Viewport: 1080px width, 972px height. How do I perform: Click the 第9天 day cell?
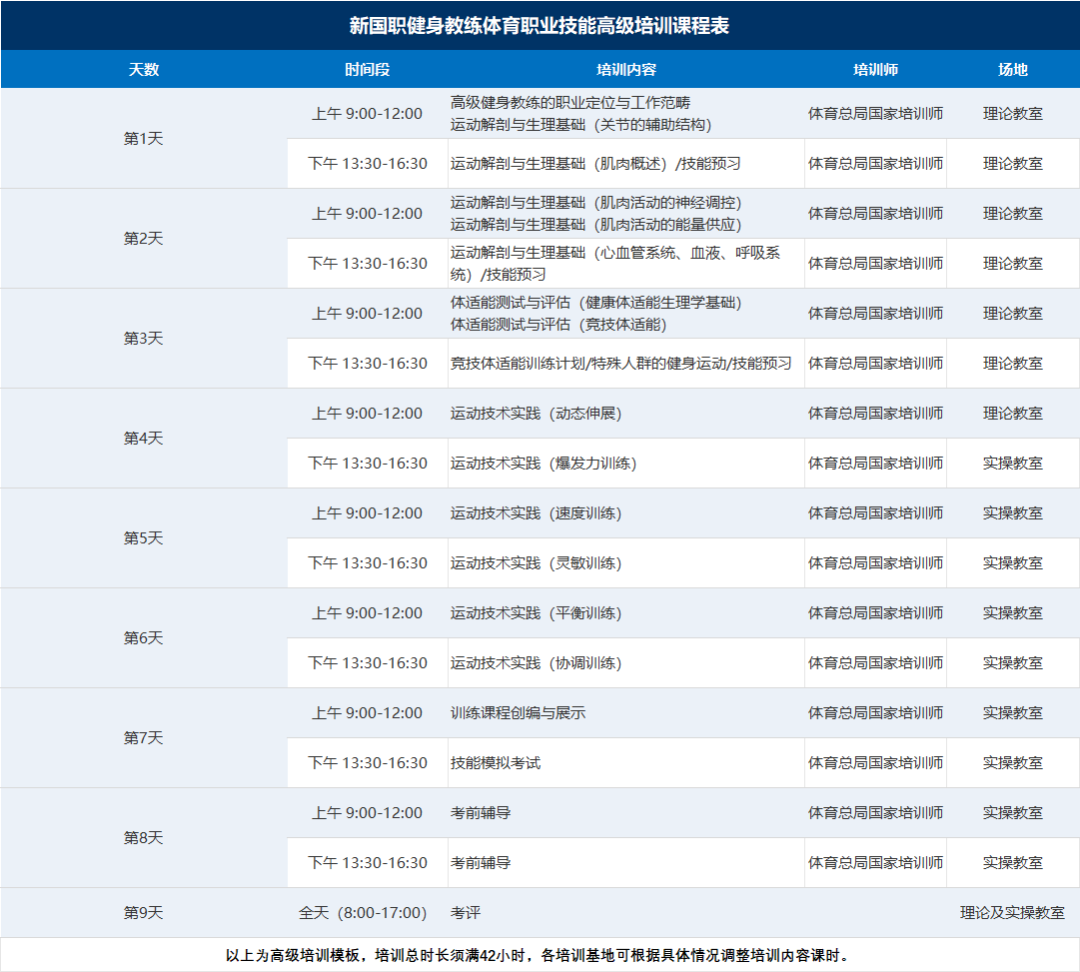pos(143,913)
